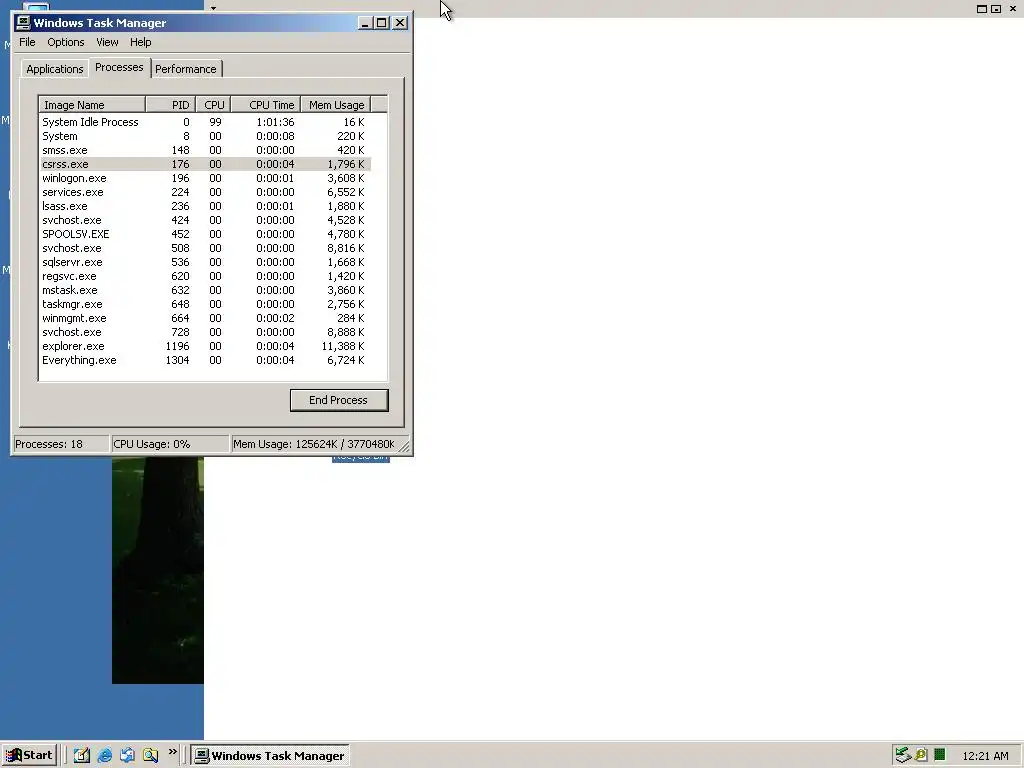Select the sqlservr.exe process
Image resolution: width=1024 pixels, height=768 pixels.
pos(205,262)
